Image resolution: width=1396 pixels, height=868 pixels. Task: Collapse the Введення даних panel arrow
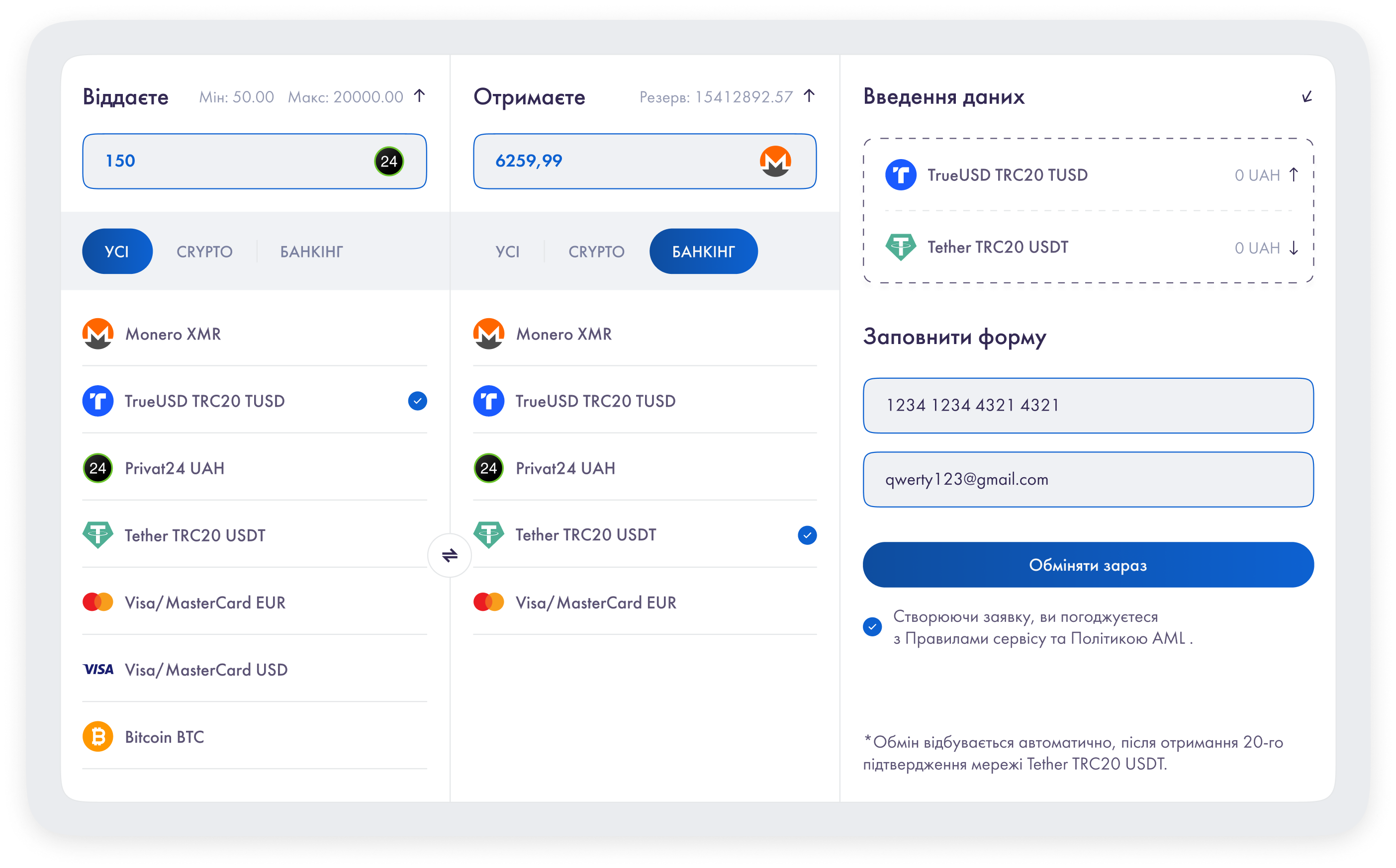[1306, 96]
